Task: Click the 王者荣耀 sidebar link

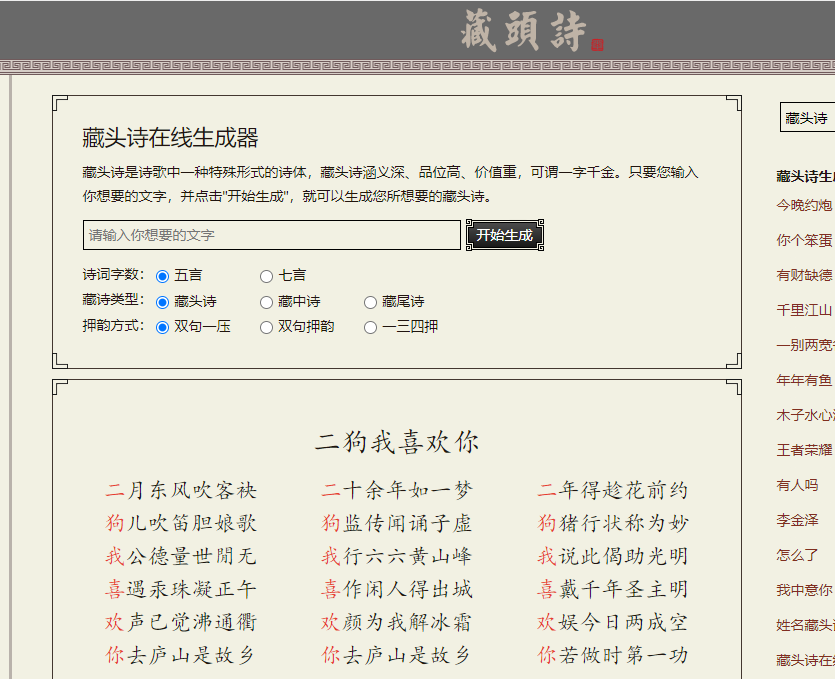Action: coord(804,450)
